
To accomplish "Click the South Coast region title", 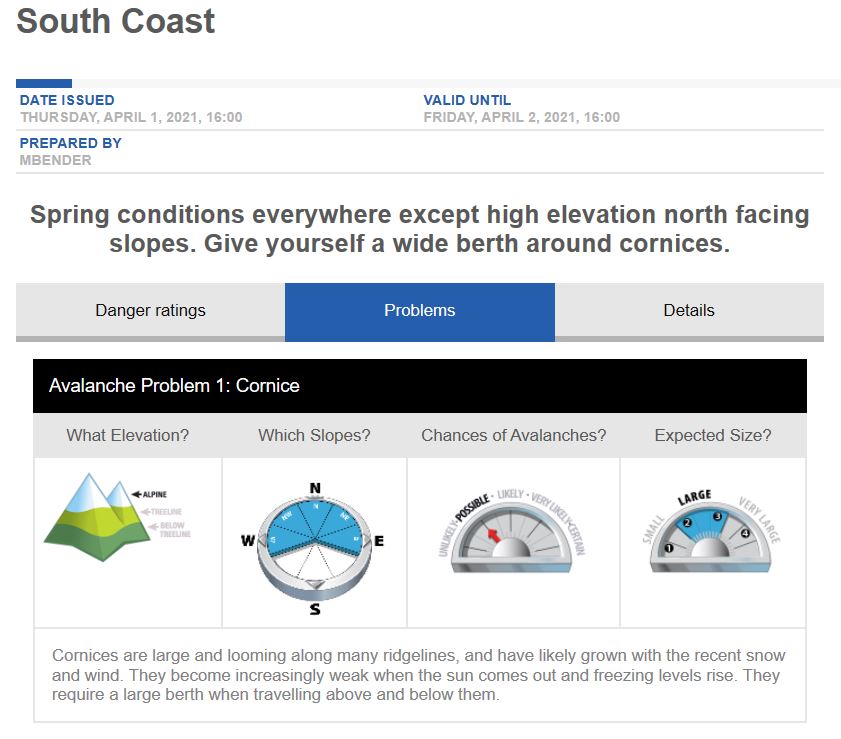I will tap(113, 21).
